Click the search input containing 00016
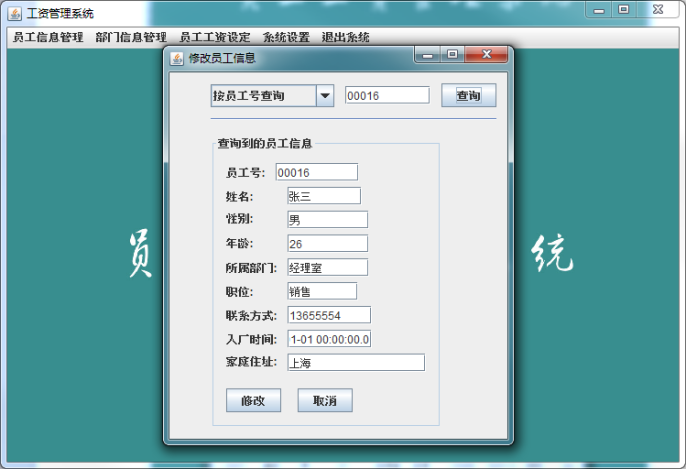 (387, 95)
